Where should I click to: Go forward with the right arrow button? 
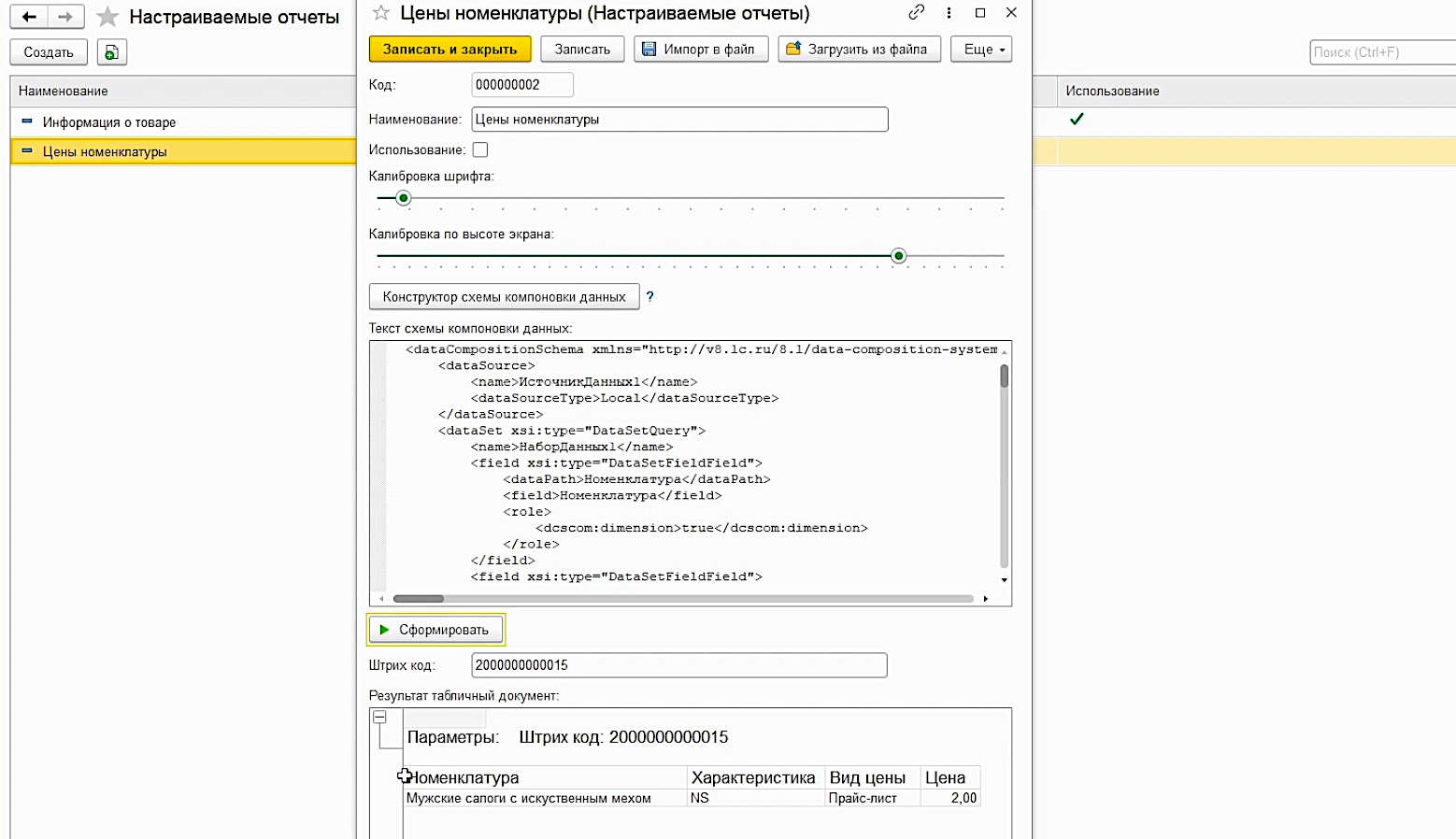(x=64, y=17)
